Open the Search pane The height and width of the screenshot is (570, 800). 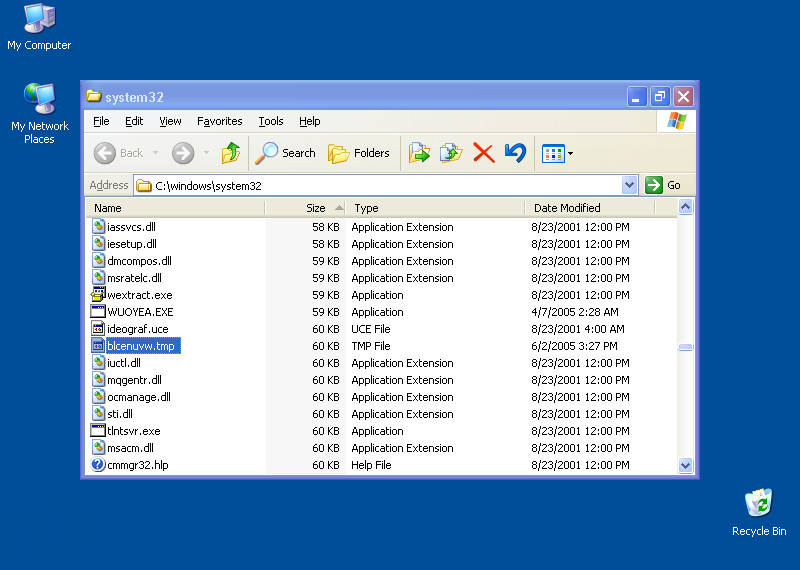pyautogui.click(x=286, y=153)
